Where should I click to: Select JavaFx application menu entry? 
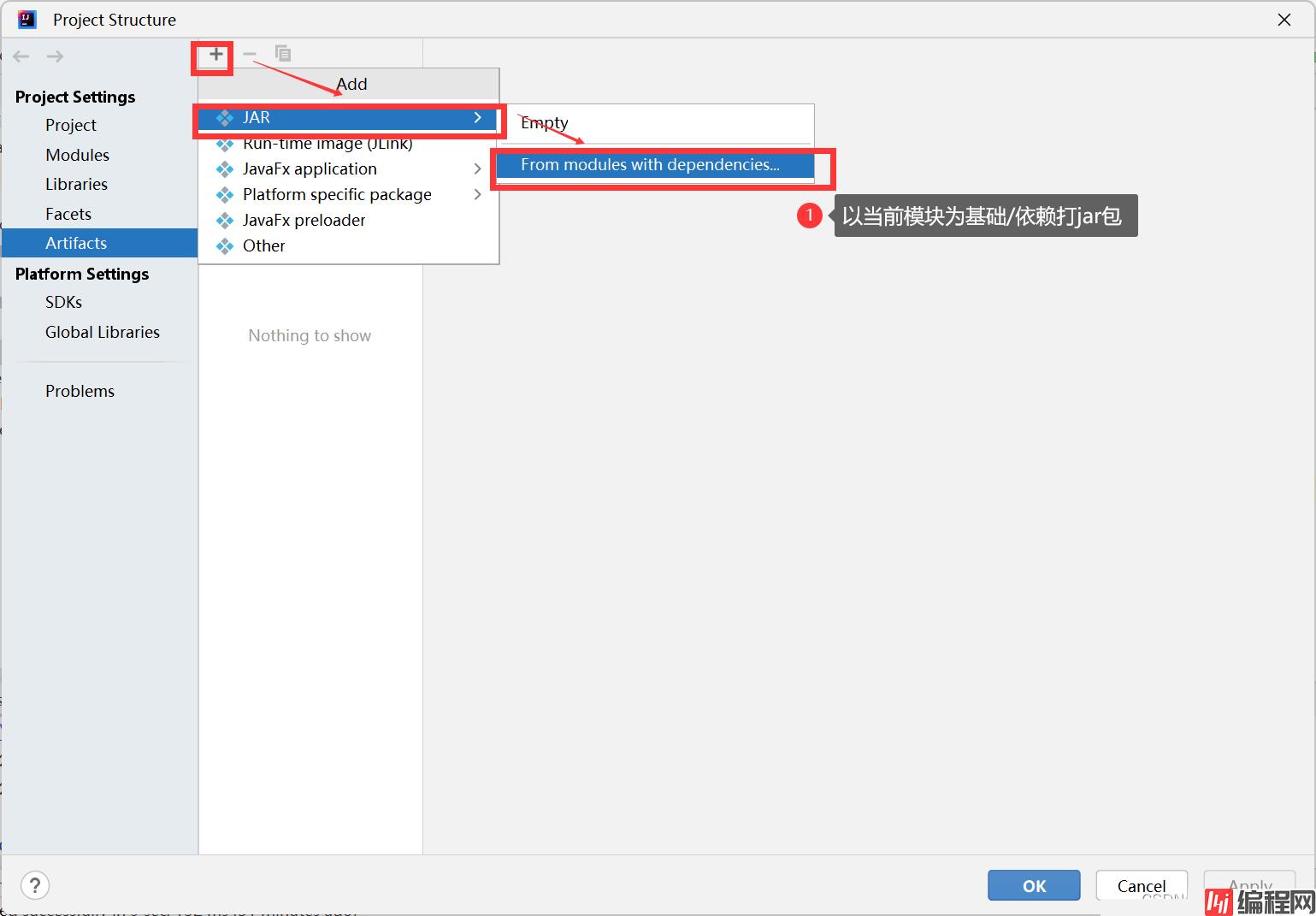click(x=348, y=169)
